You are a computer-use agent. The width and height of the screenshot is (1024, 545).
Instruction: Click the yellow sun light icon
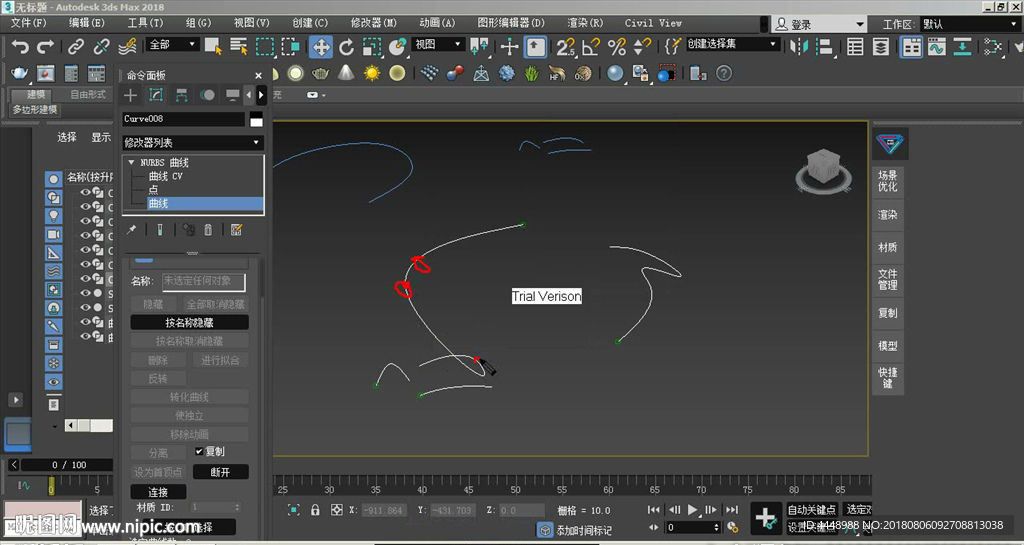click(x=372, y=73)
